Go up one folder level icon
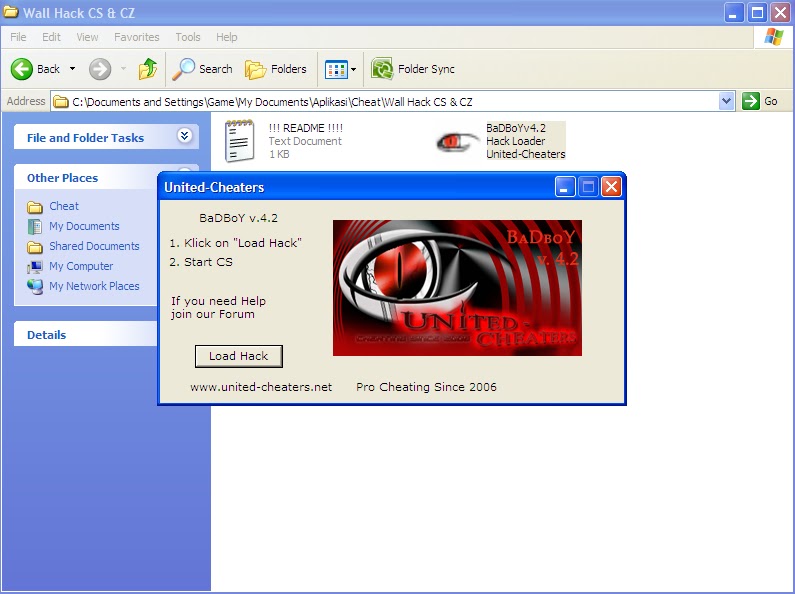 click(x=148, y=69)
